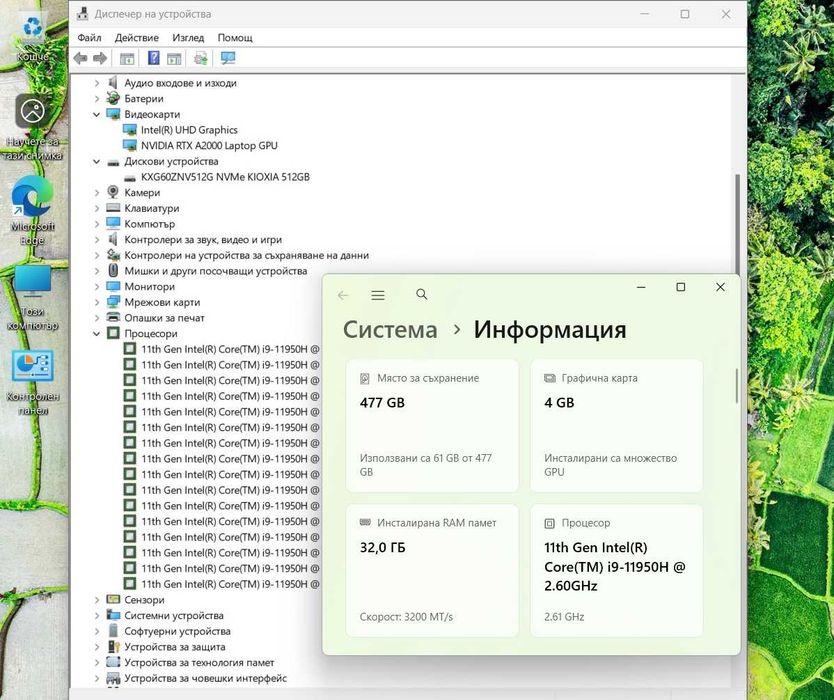834x700 pixels.
Task: Expand the Батерии category
Action: (x=96, y=99)
